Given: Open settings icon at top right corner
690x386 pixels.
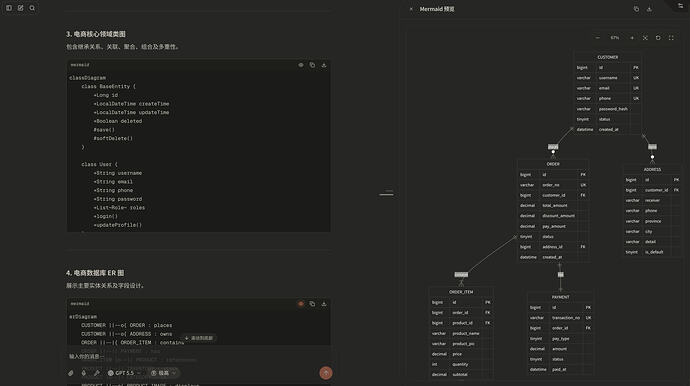Looking at the screenshot, I should pyautogui.click(x=680, y=5).
